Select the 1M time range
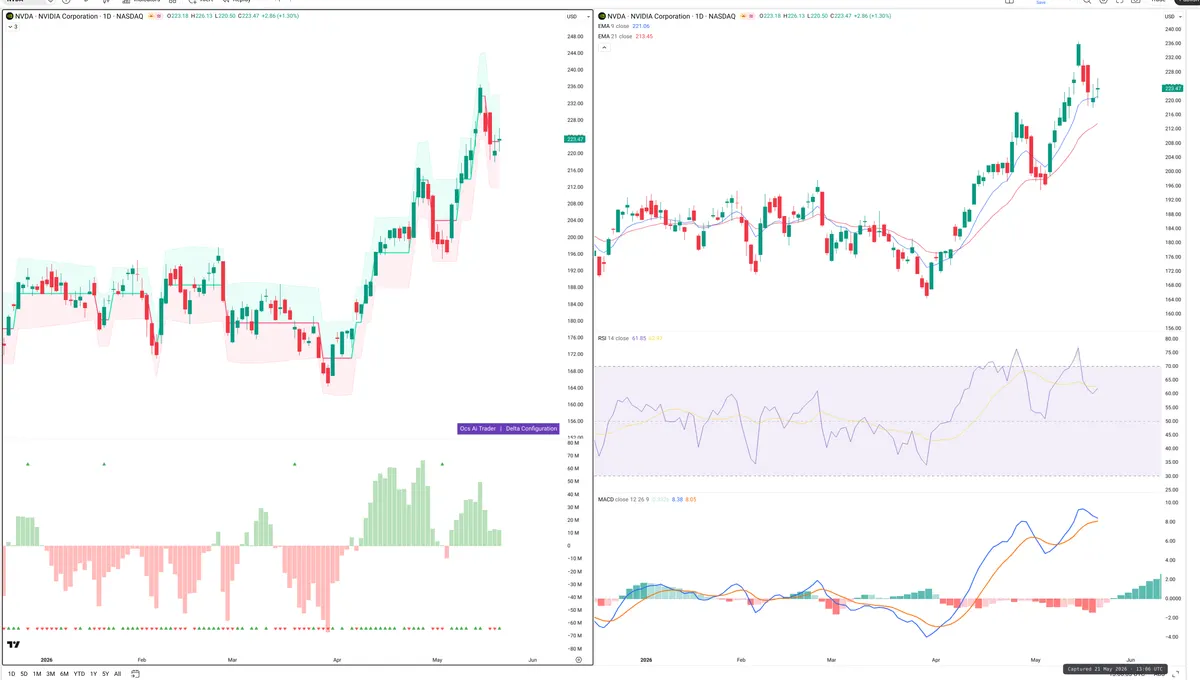Screen dimensions: 1200x680 pos(37,674)
